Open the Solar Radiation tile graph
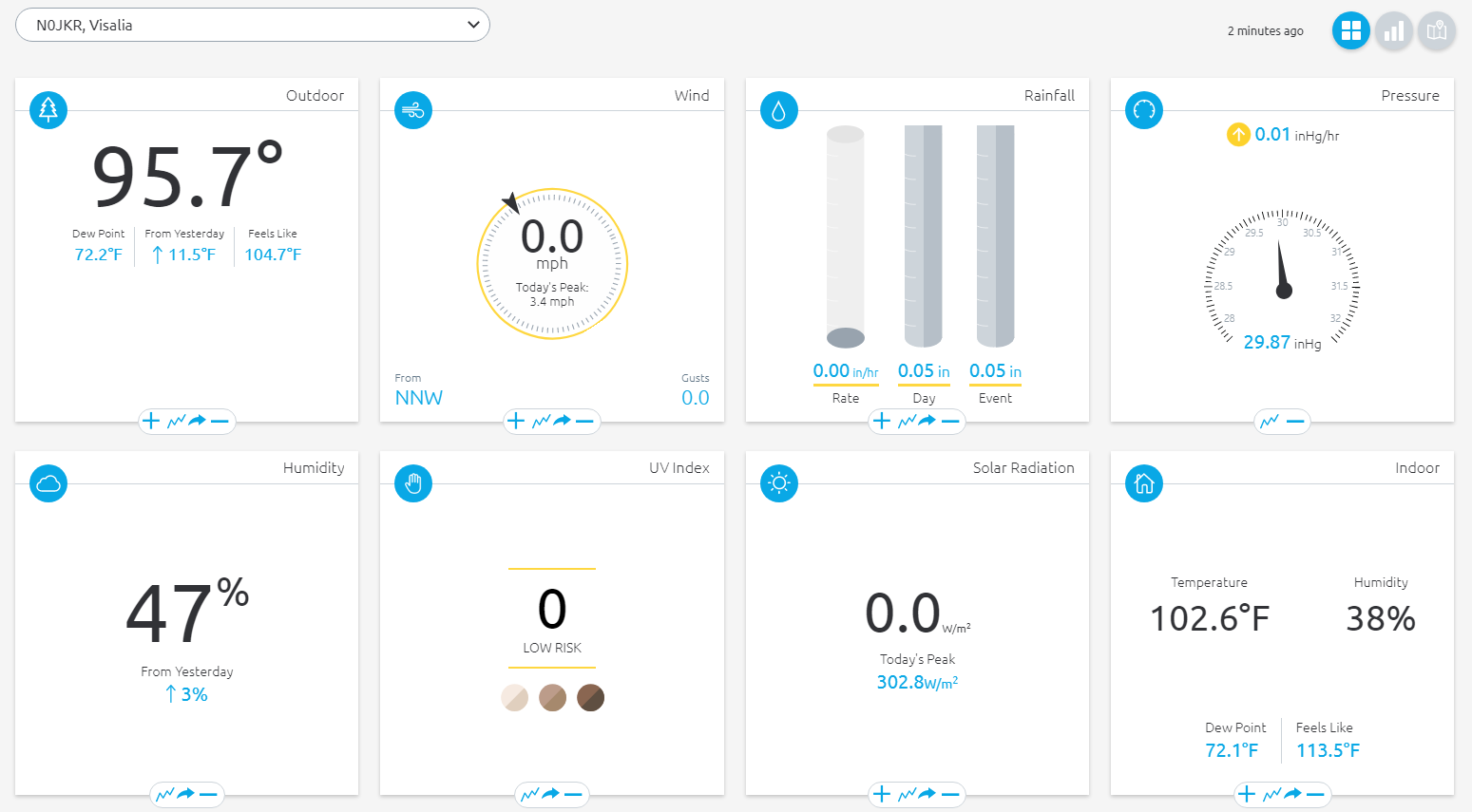The image size is (1472, 812). (907, 794)
